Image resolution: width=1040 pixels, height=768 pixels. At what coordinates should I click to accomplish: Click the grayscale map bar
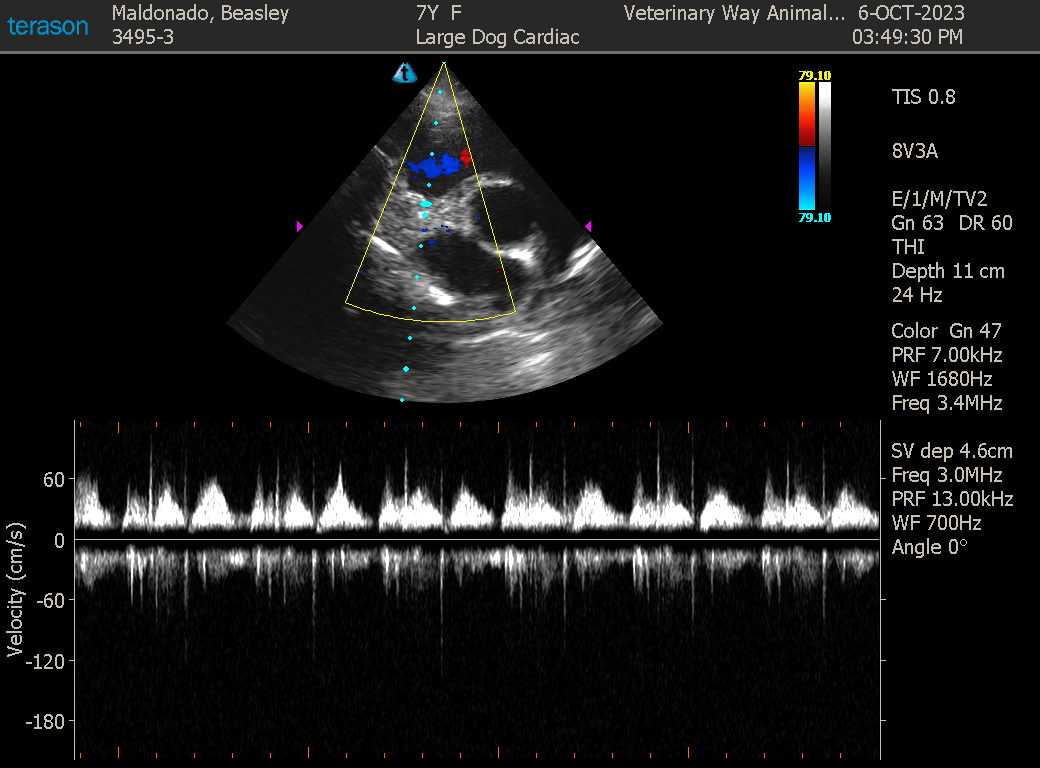pos(824,145)
